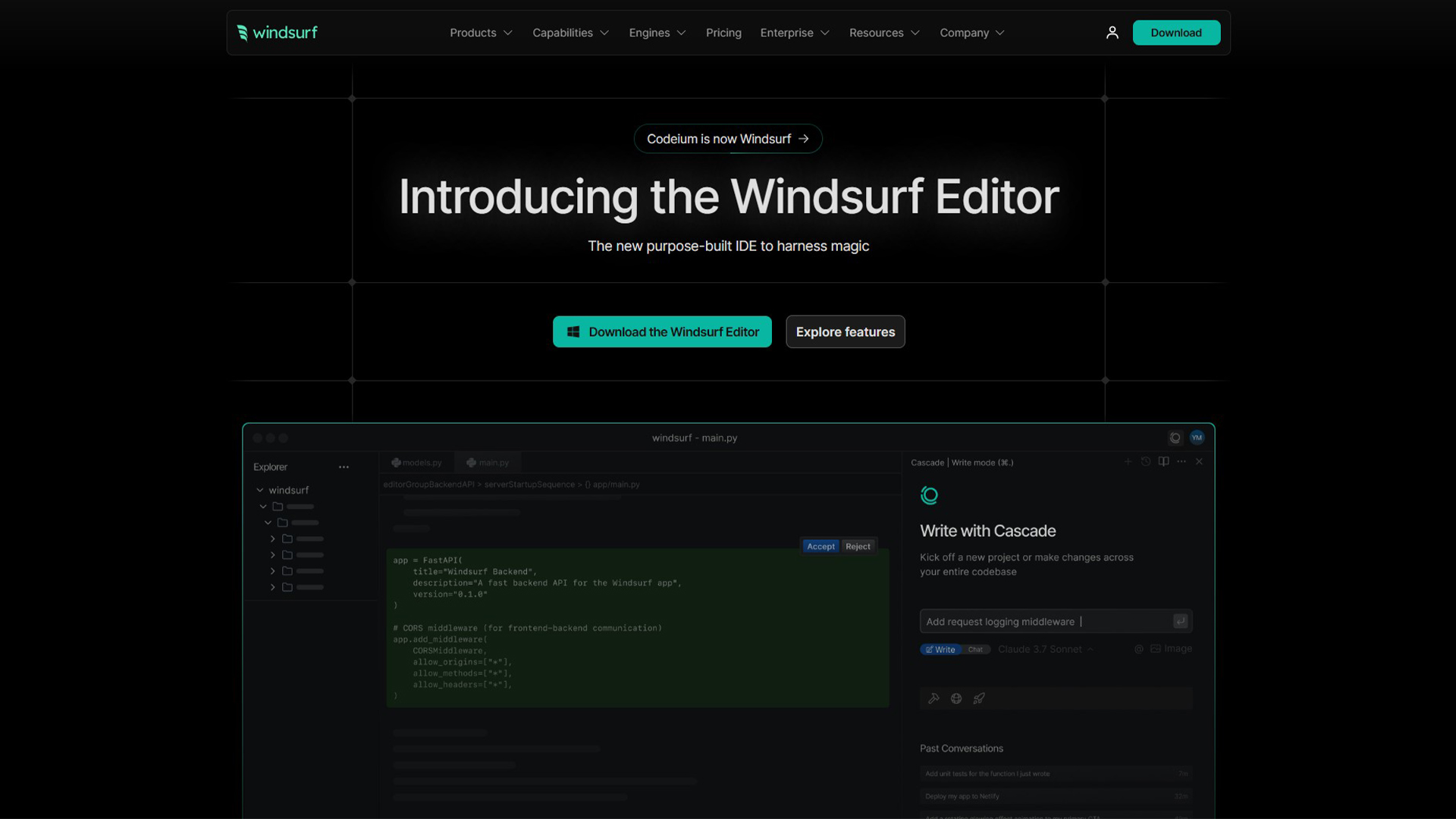Click Download the Windsurf Editor
This screenshot has height=819, width=1456.
pyautogui.click(x=662, y=332)
